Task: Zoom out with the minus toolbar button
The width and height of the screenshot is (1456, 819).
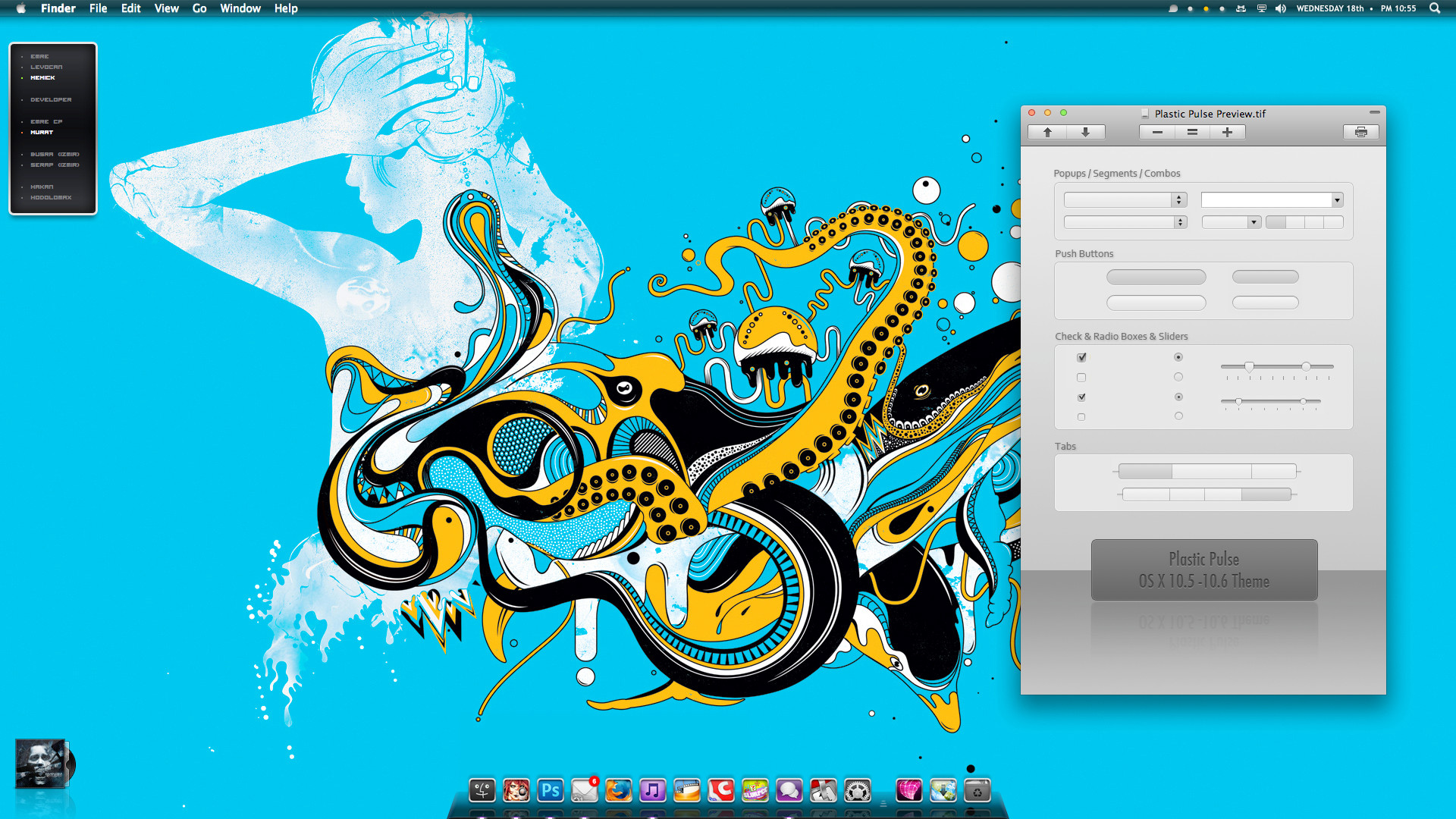Action: [1157, 132]
